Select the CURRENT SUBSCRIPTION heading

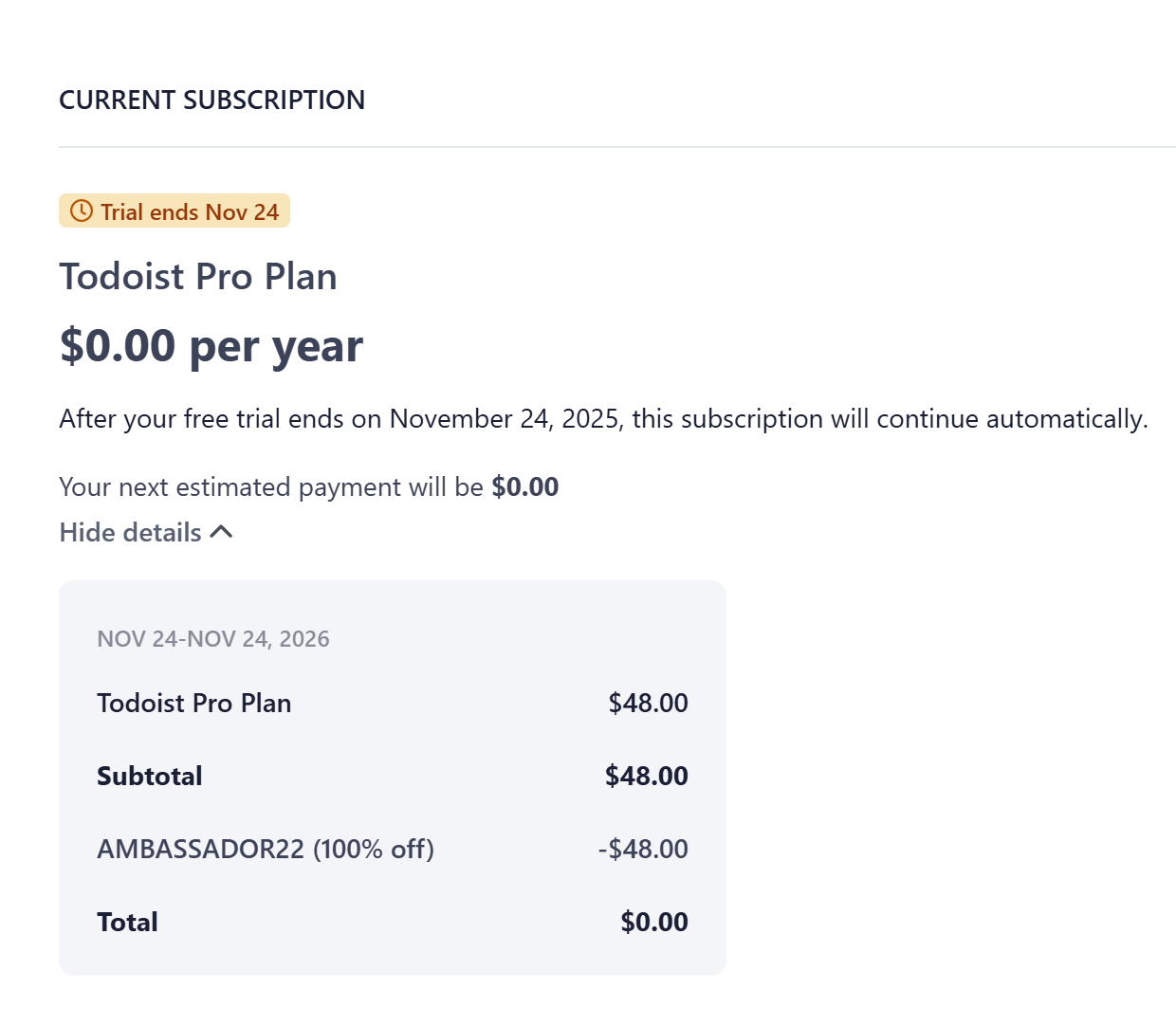pos(211,100)
